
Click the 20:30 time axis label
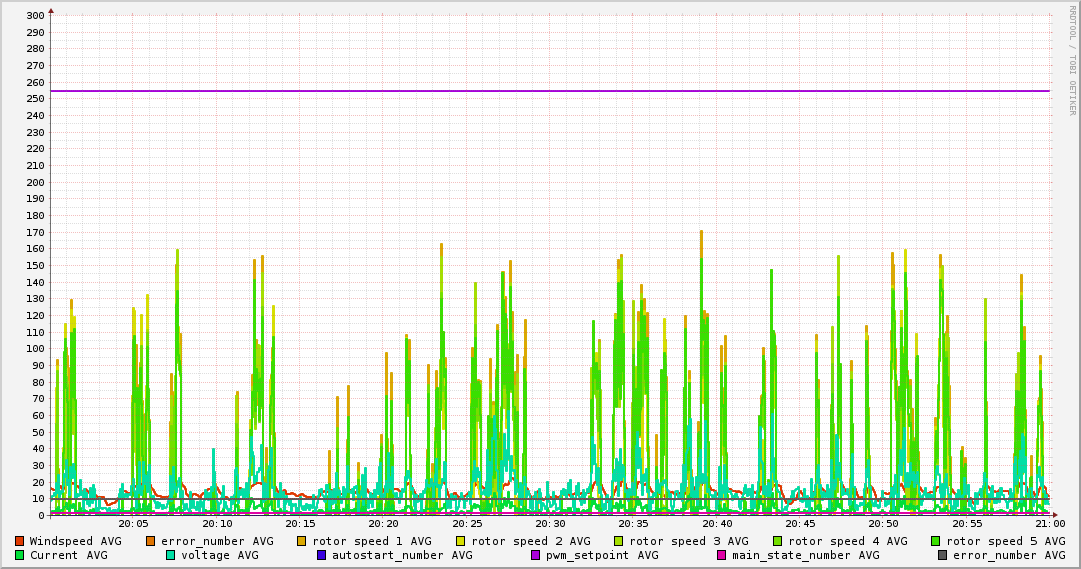click(x=550, y=523)
